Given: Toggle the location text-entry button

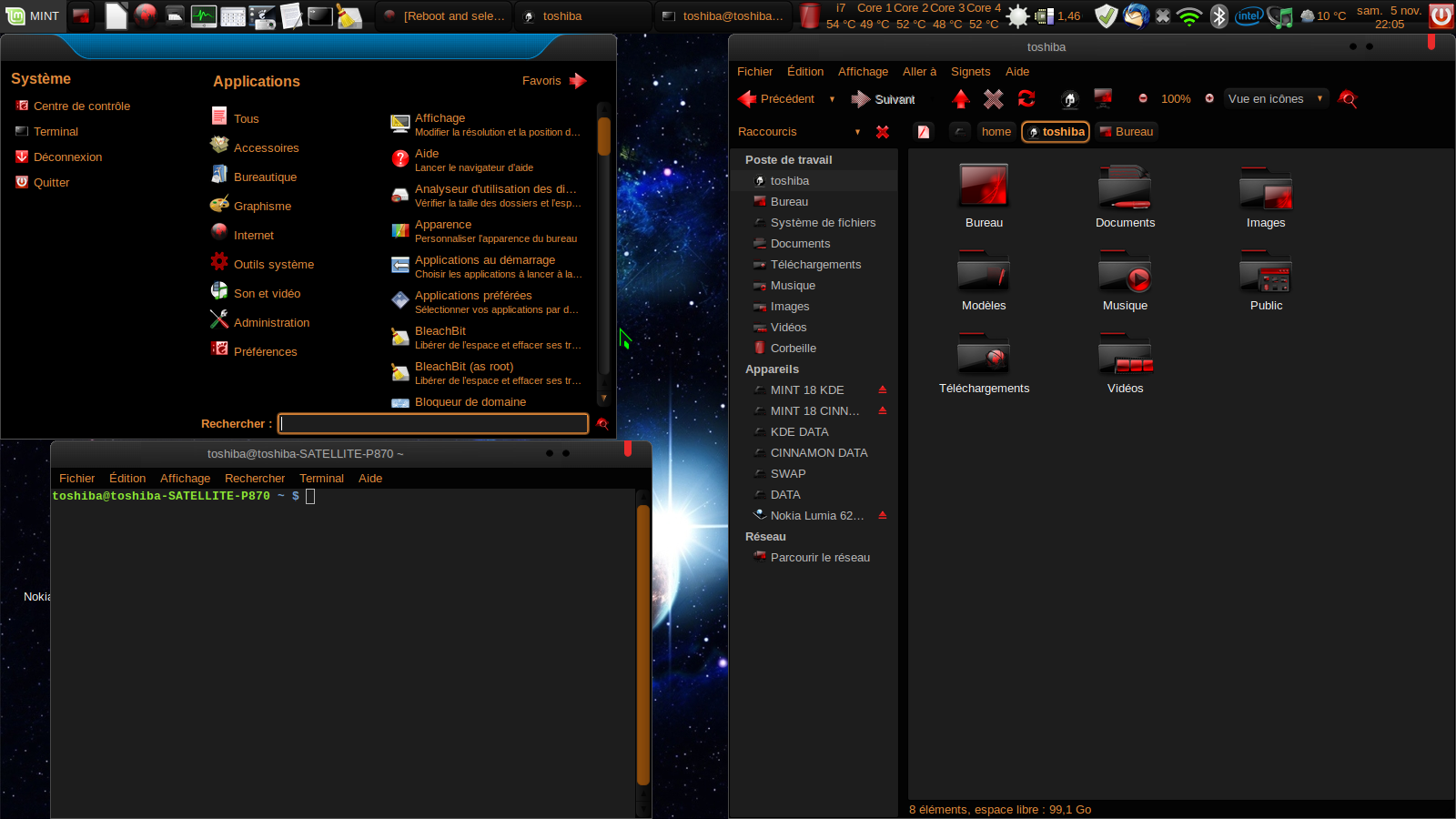Looking at the screenshot, I should pyautogui.click(x=924, y=132).
